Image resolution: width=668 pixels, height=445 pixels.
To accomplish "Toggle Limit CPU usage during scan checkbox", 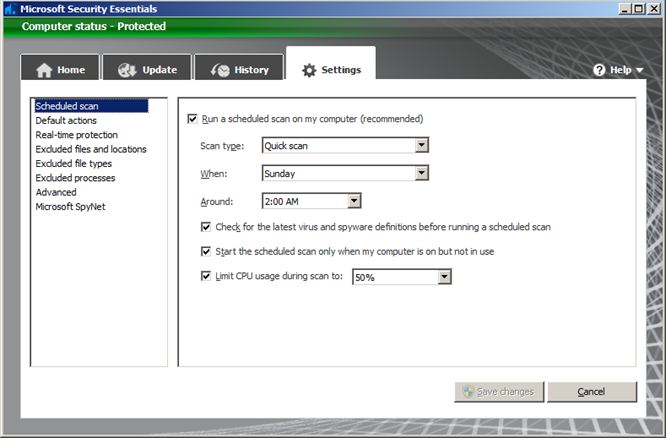I will pos(206,276).
